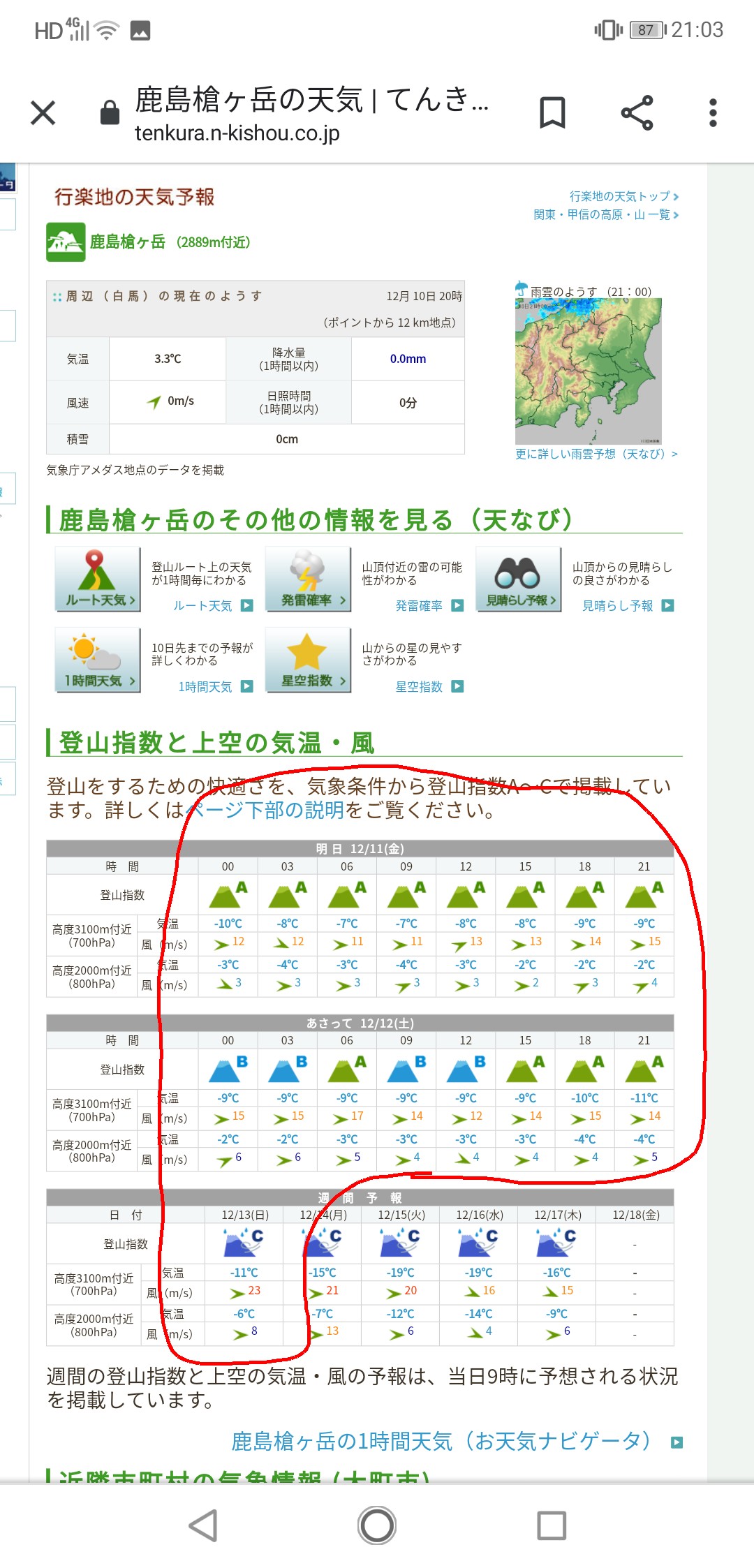Open the three-dot overflow menu
Image resolution: width=754 pixels, height=1568 pixels.
pos(713,112)
